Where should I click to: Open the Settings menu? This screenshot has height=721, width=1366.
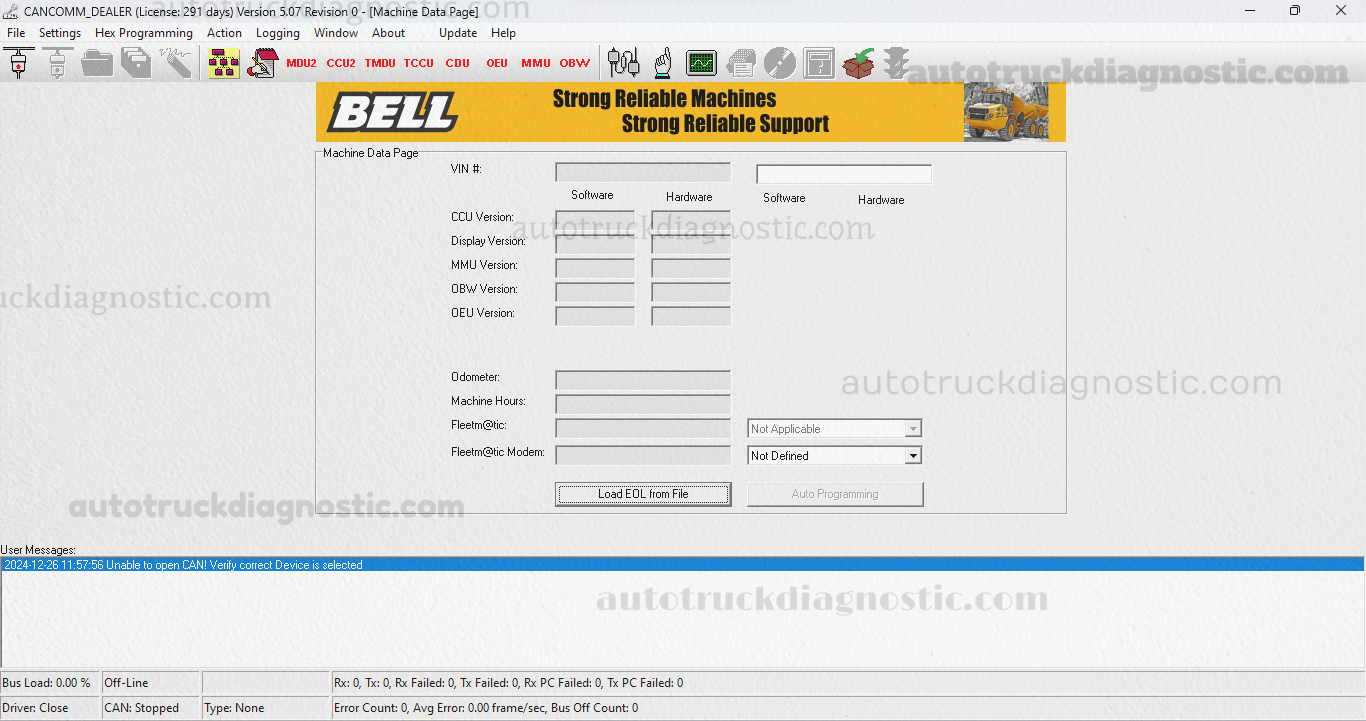tap(60, 33)
